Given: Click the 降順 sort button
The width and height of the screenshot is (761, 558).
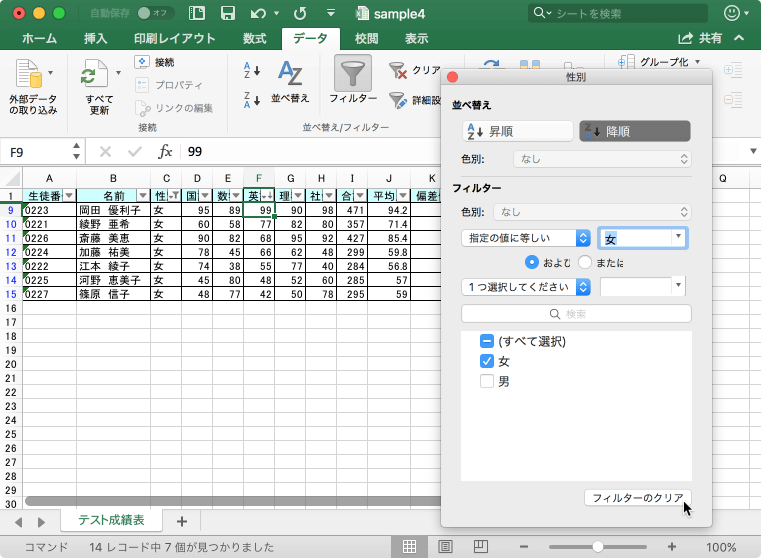Looking at the screenshot, I should pos(635,131).
